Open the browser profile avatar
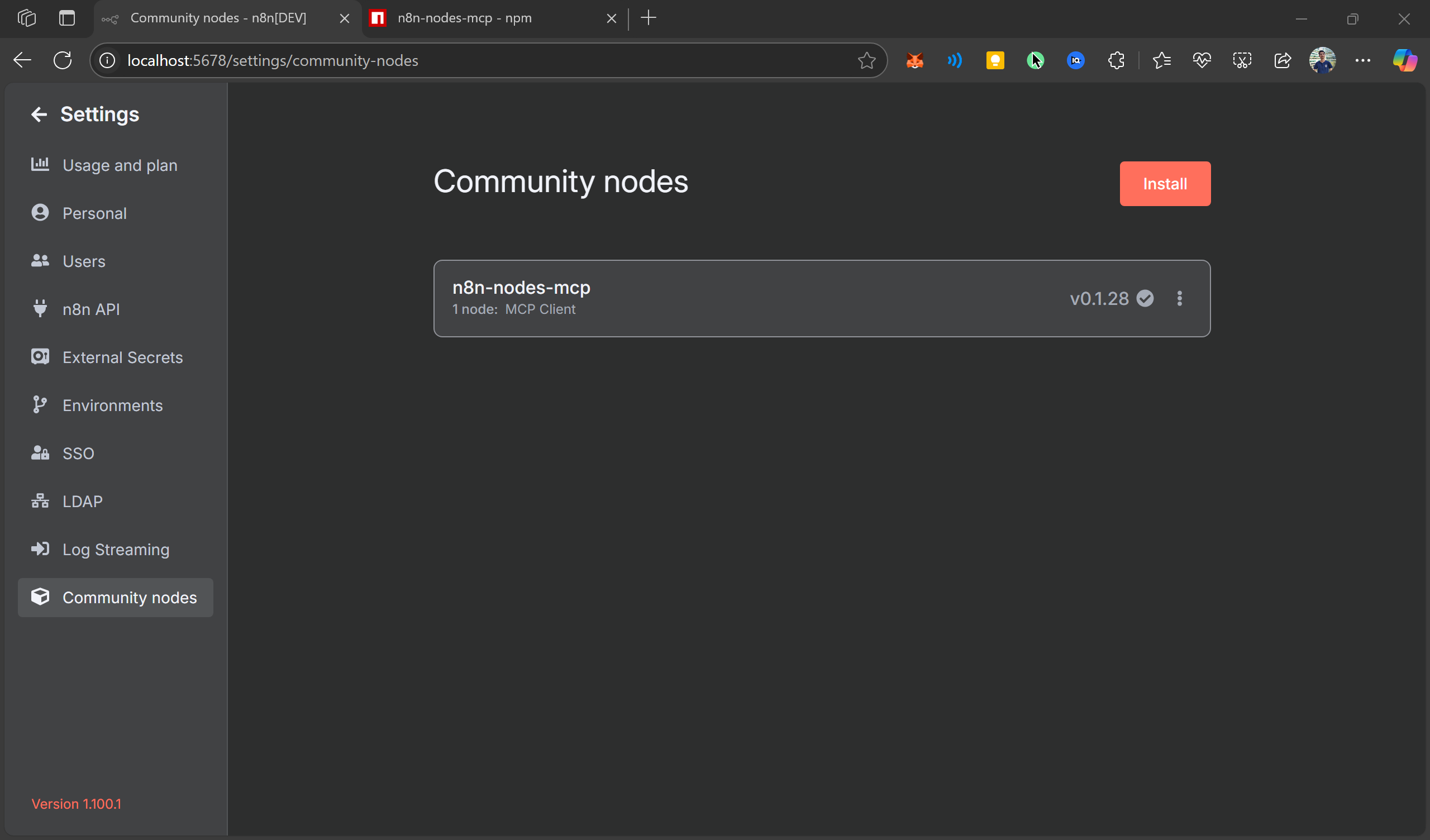The width and height of the screenshot is (1430, 840). pos(1323,60)
